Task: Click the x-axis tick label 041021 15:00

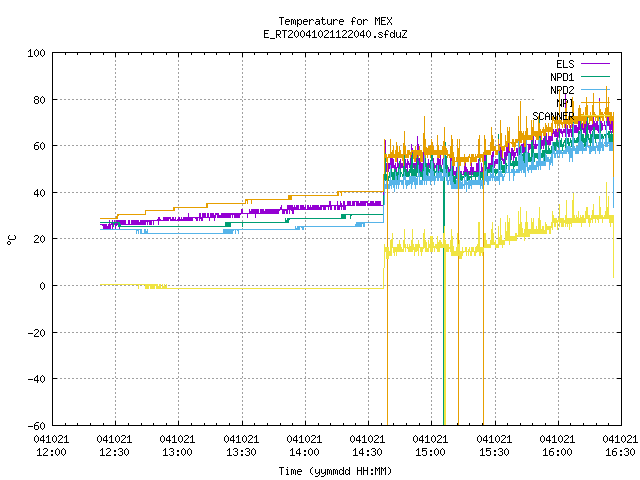Action: [x=431, y=446]
